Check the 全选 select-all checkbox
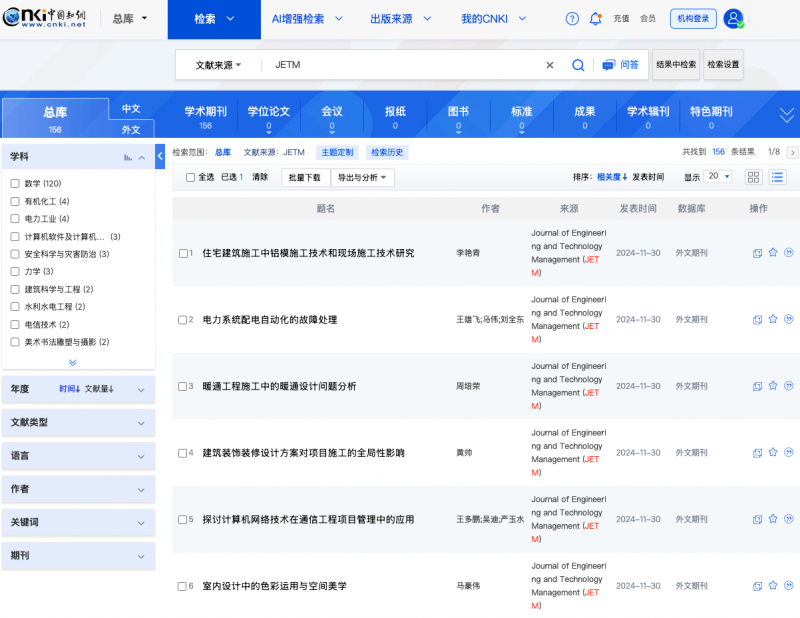This screenshot has height=618, width=800. click(x=191, y=177)
